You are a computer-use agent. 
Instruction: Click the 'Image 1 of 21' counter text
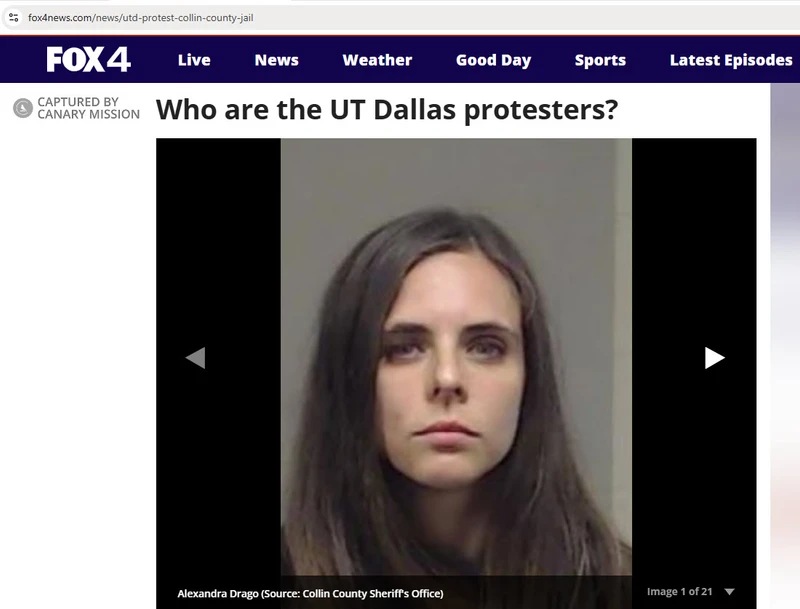pos(680,592)
